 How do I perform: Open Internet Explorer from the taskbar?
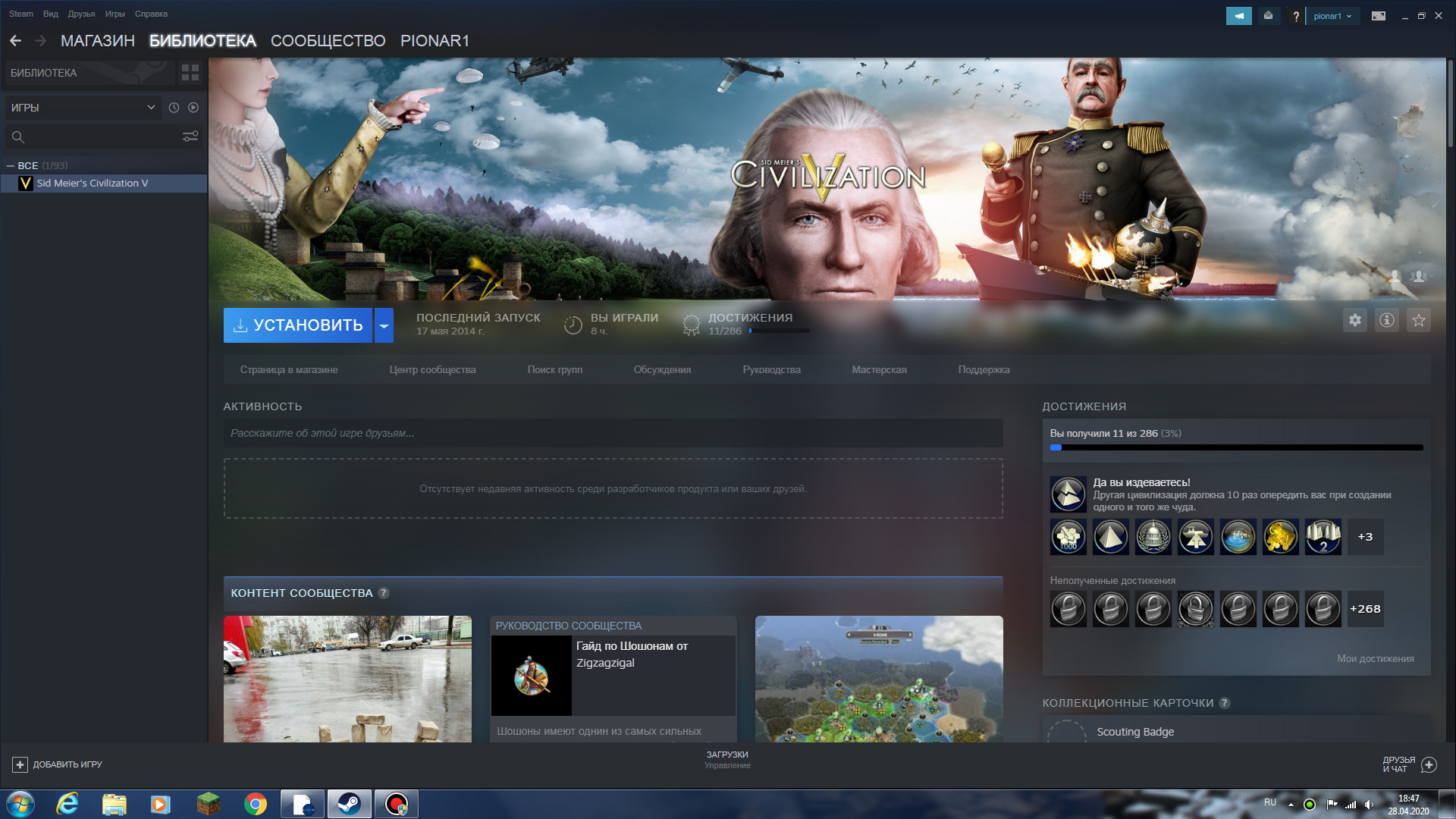pos(67,804)
